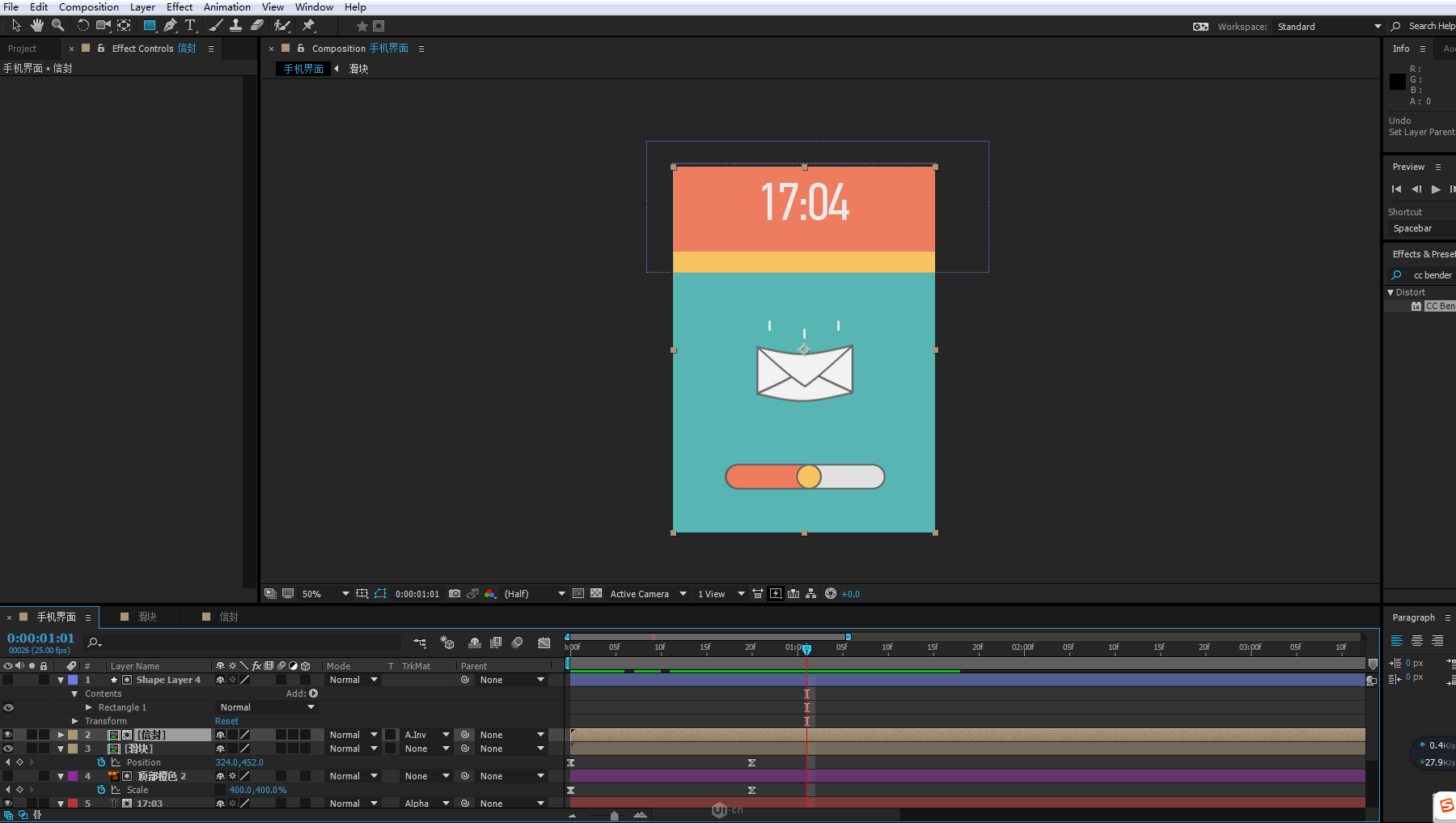
Task: Select the Rectangle shape tool
Action: coord(149,26)
